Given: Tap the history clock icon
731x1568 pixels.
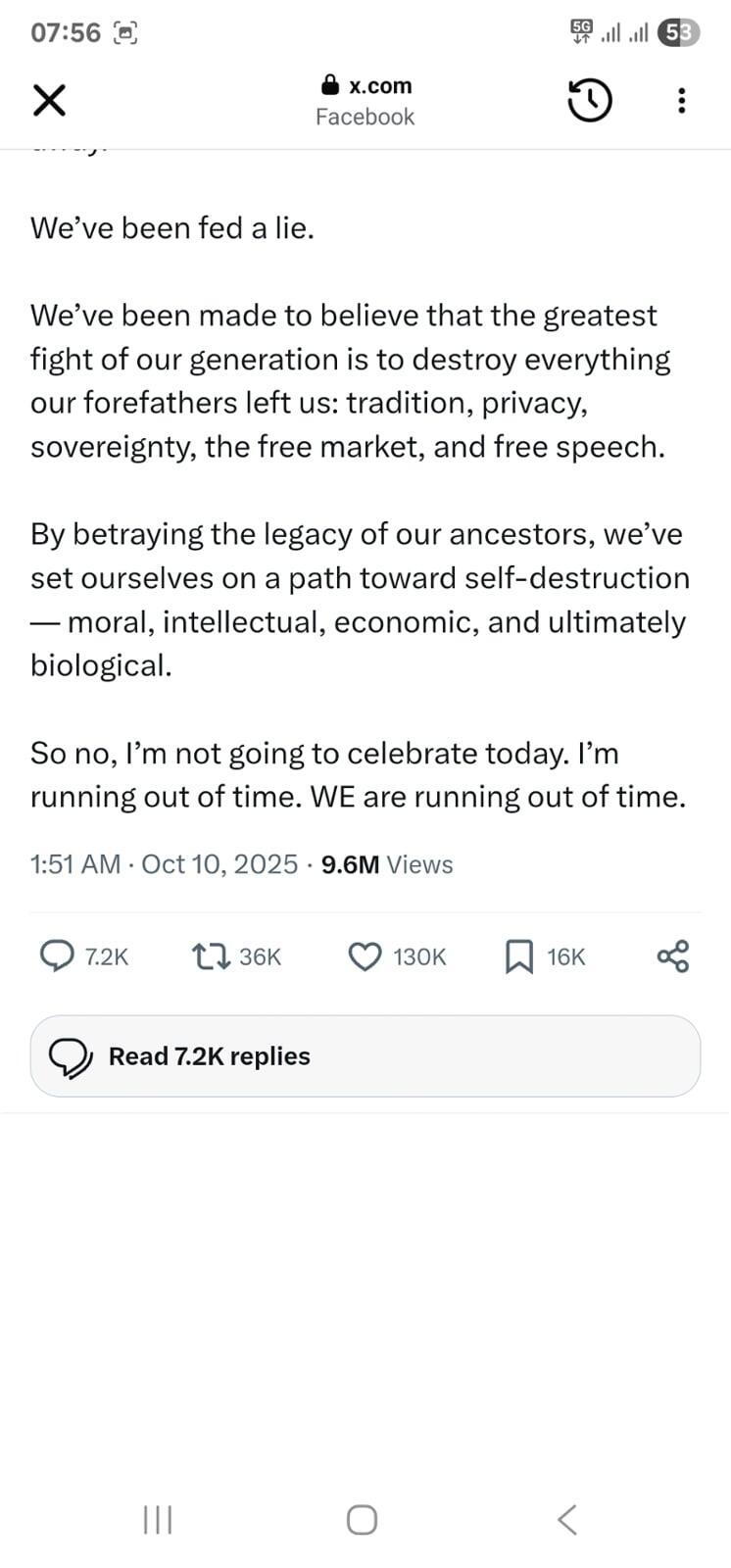Looking at the screenshot, I should coord(589,100).
